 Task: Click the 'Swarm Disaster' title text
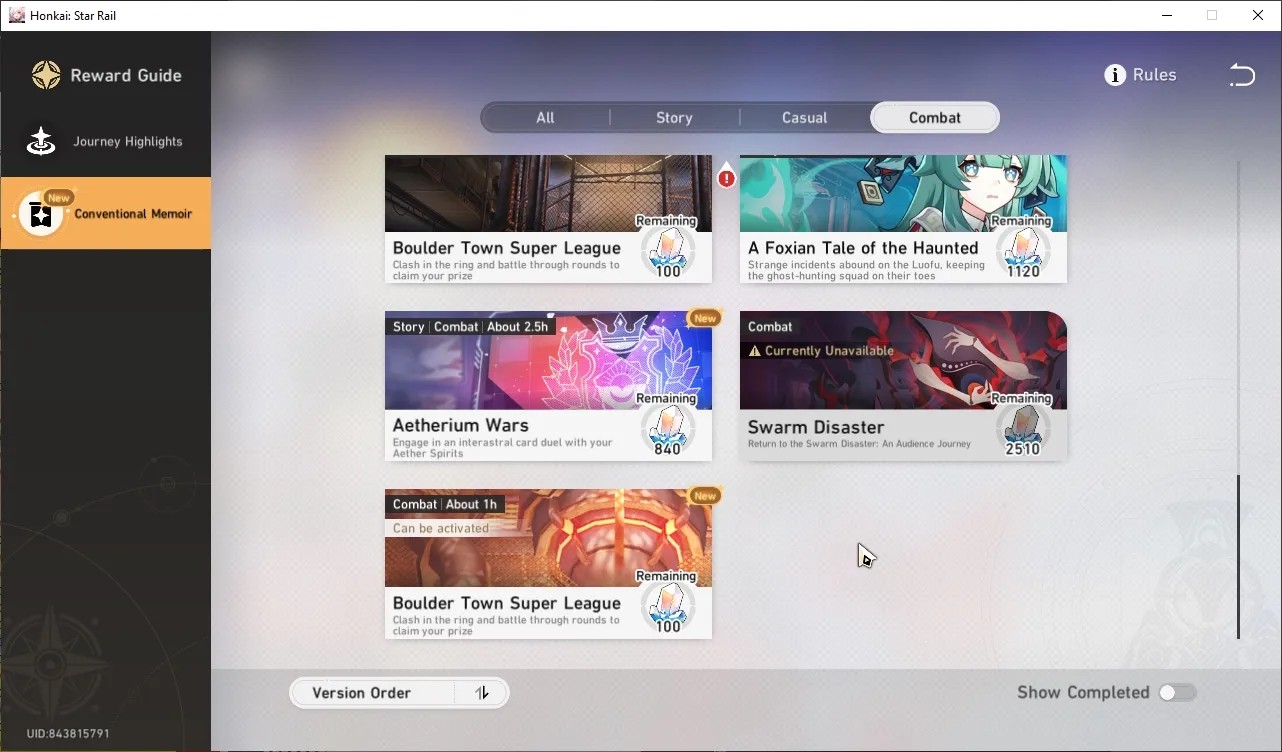coord(816,427)
